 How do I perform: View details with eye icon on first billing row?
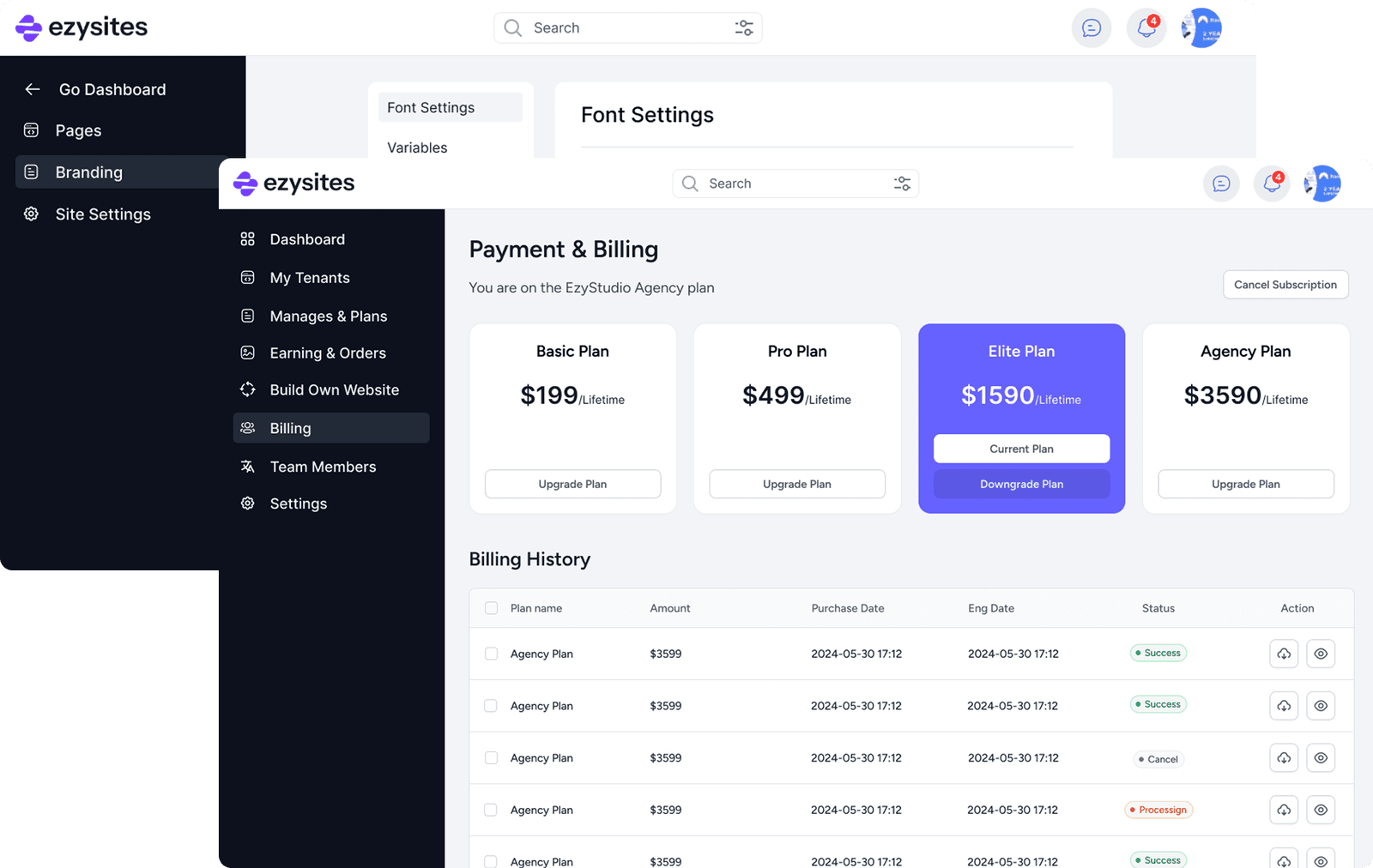(x=1321, y=653)
